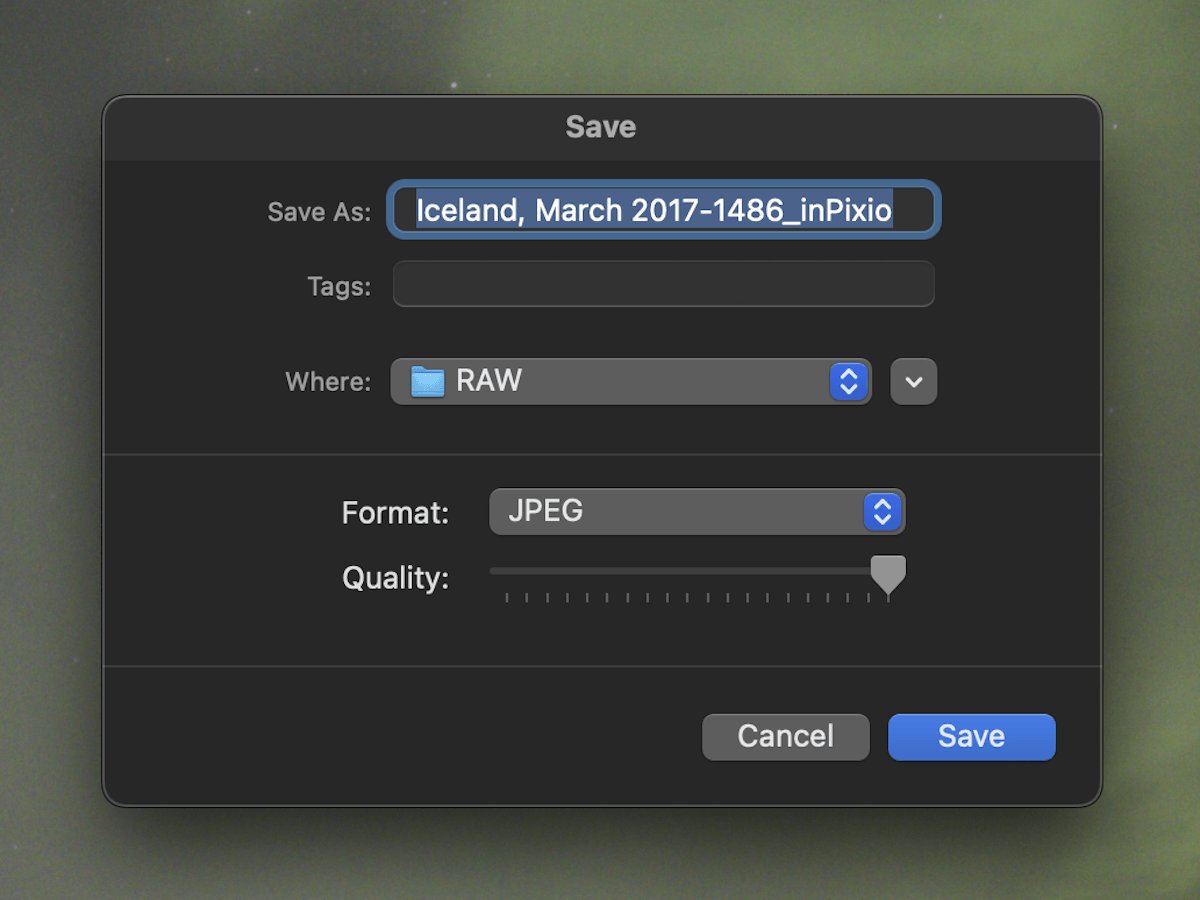1200x900 pixels.
Task: Click the Save button
Action: click(971, 737)
